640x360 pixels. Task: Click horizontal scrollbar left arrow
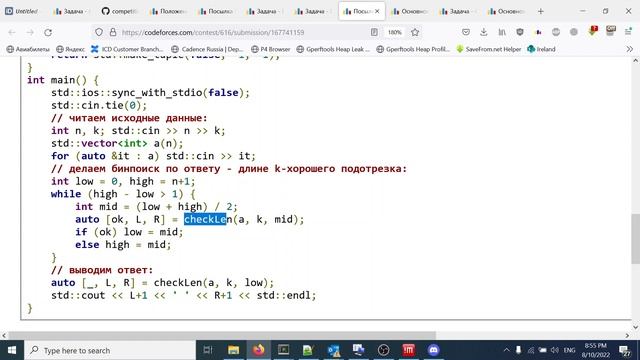[x=4, y=336]
